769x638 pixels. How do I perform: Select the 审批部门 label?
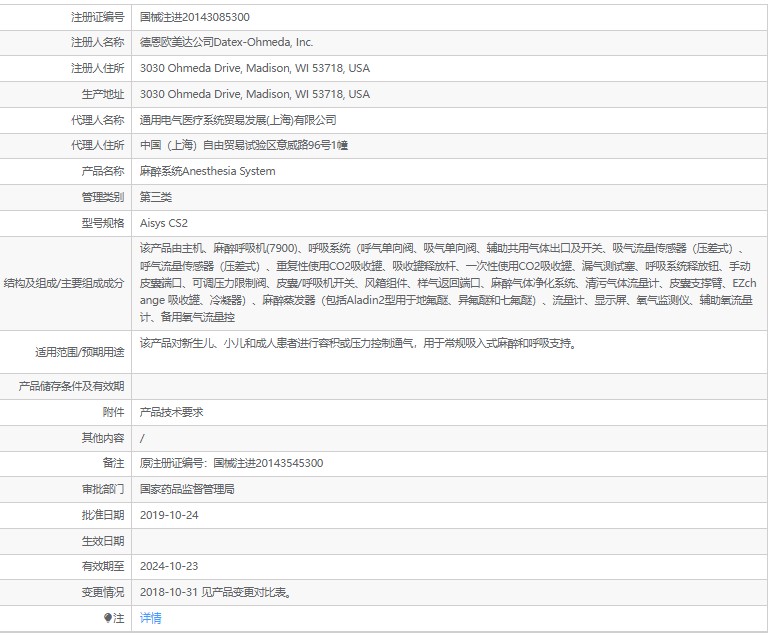click(103, 489)
